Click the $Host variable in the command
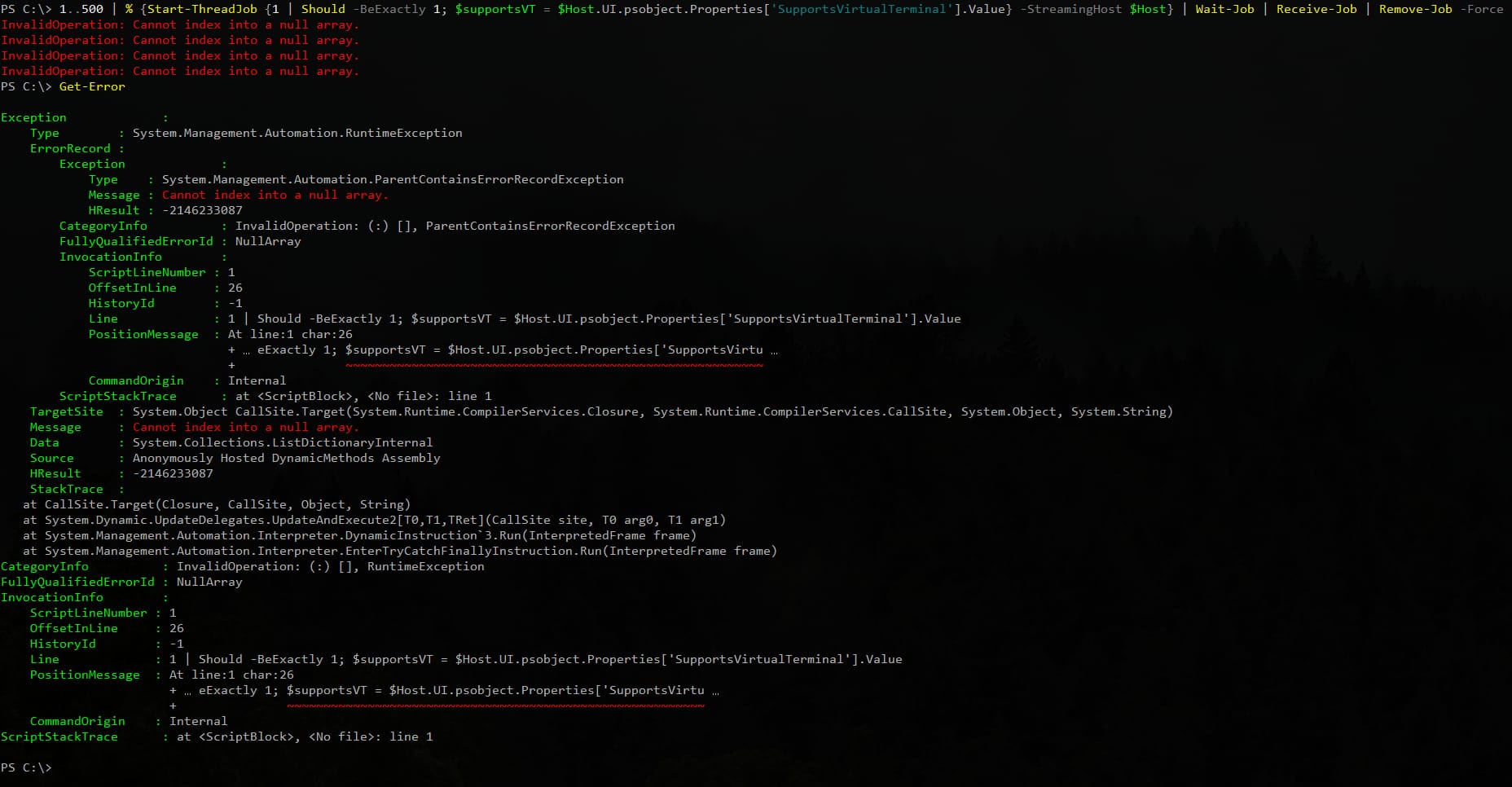 [x=1149, y=10]
